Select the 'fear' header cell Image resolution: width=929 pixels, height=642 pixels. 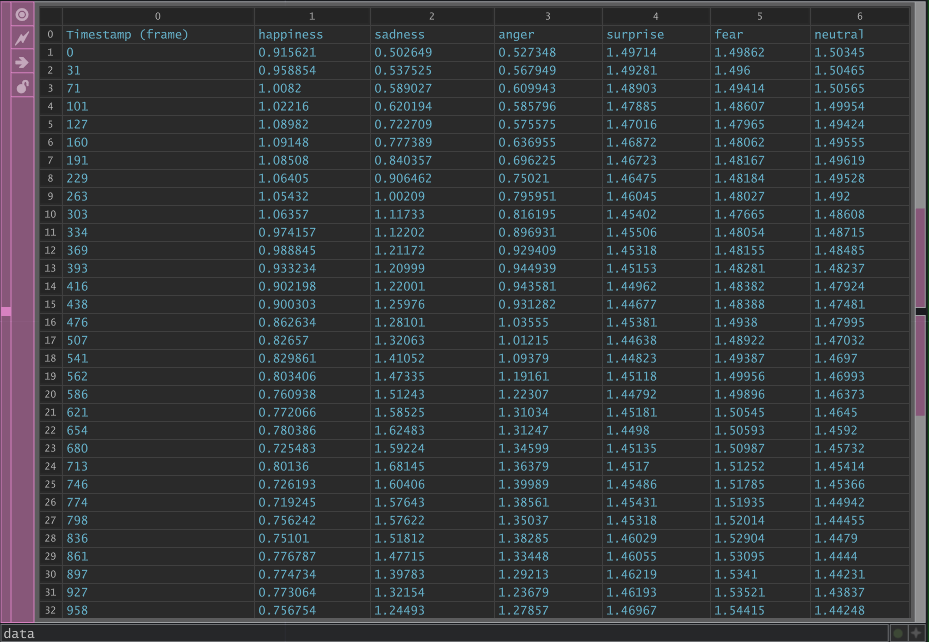pyautogui.click(x=760, y=34)
